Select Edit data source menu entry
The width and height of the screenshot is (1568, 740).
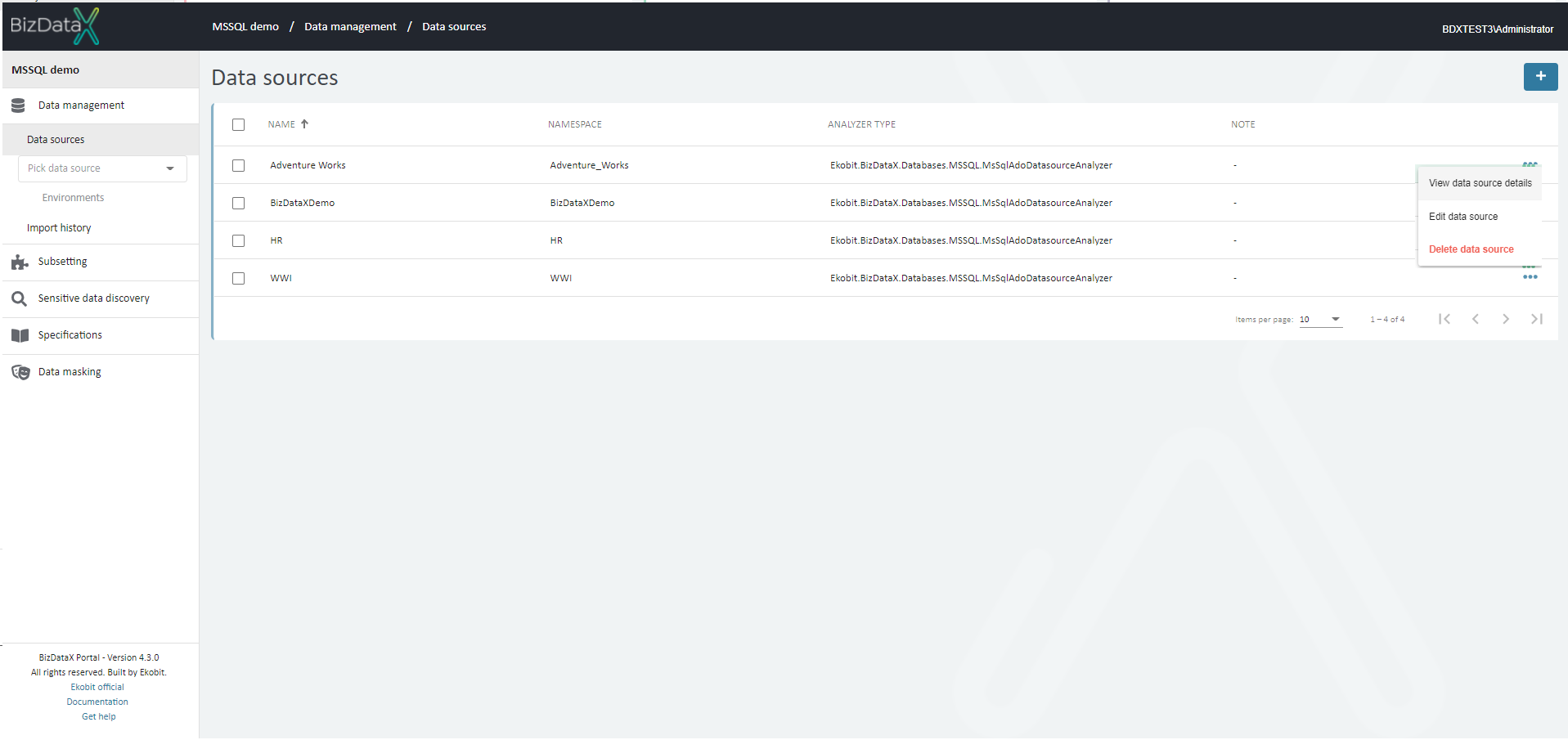pyautogui.click(x=1480, y=217)
